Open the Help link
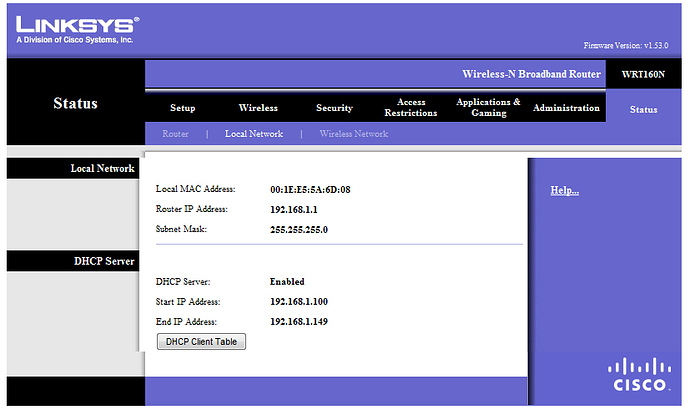 tap(565, 190)
